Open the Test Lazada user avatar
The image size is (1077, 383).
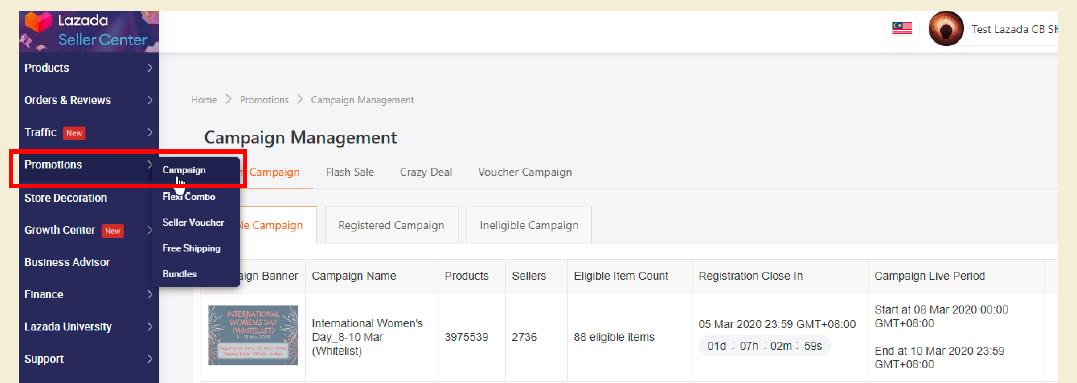946,29
